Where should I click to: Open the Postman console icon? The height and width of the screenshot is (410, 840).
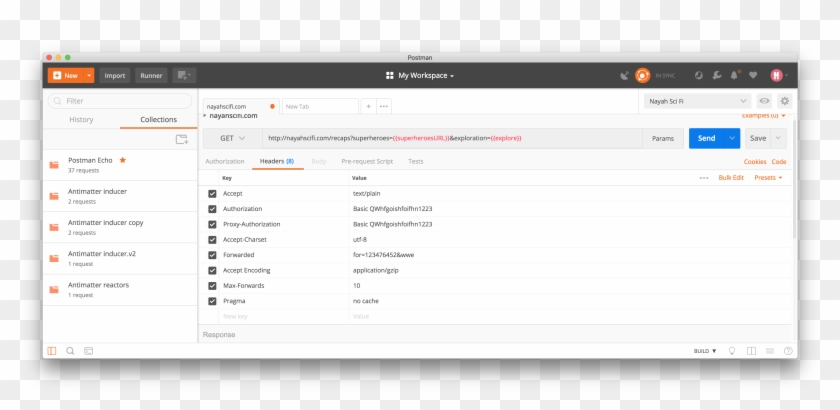pos(89,351)
